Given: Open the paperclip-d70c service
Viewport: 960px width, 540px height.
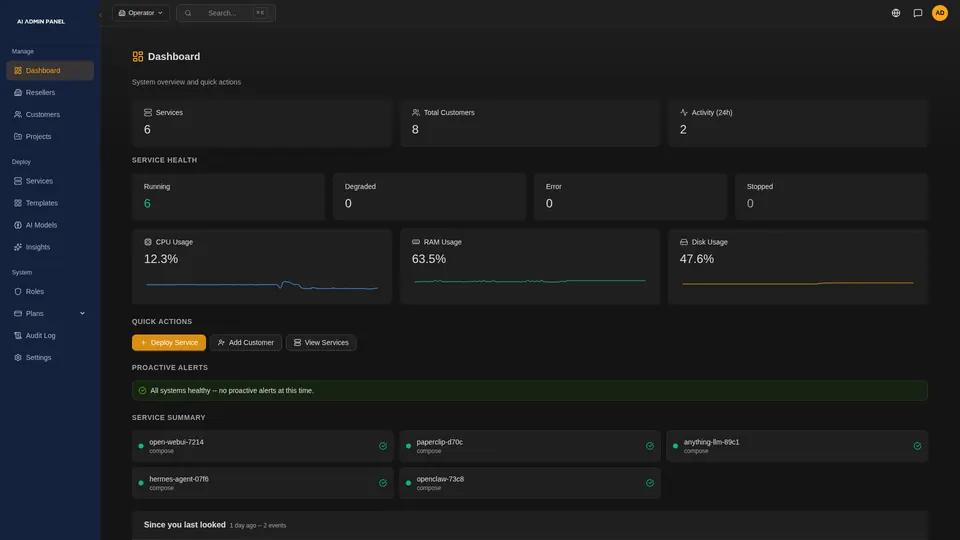Looking at the screenshot, I should pyautogui.click(x=530, y=446).
